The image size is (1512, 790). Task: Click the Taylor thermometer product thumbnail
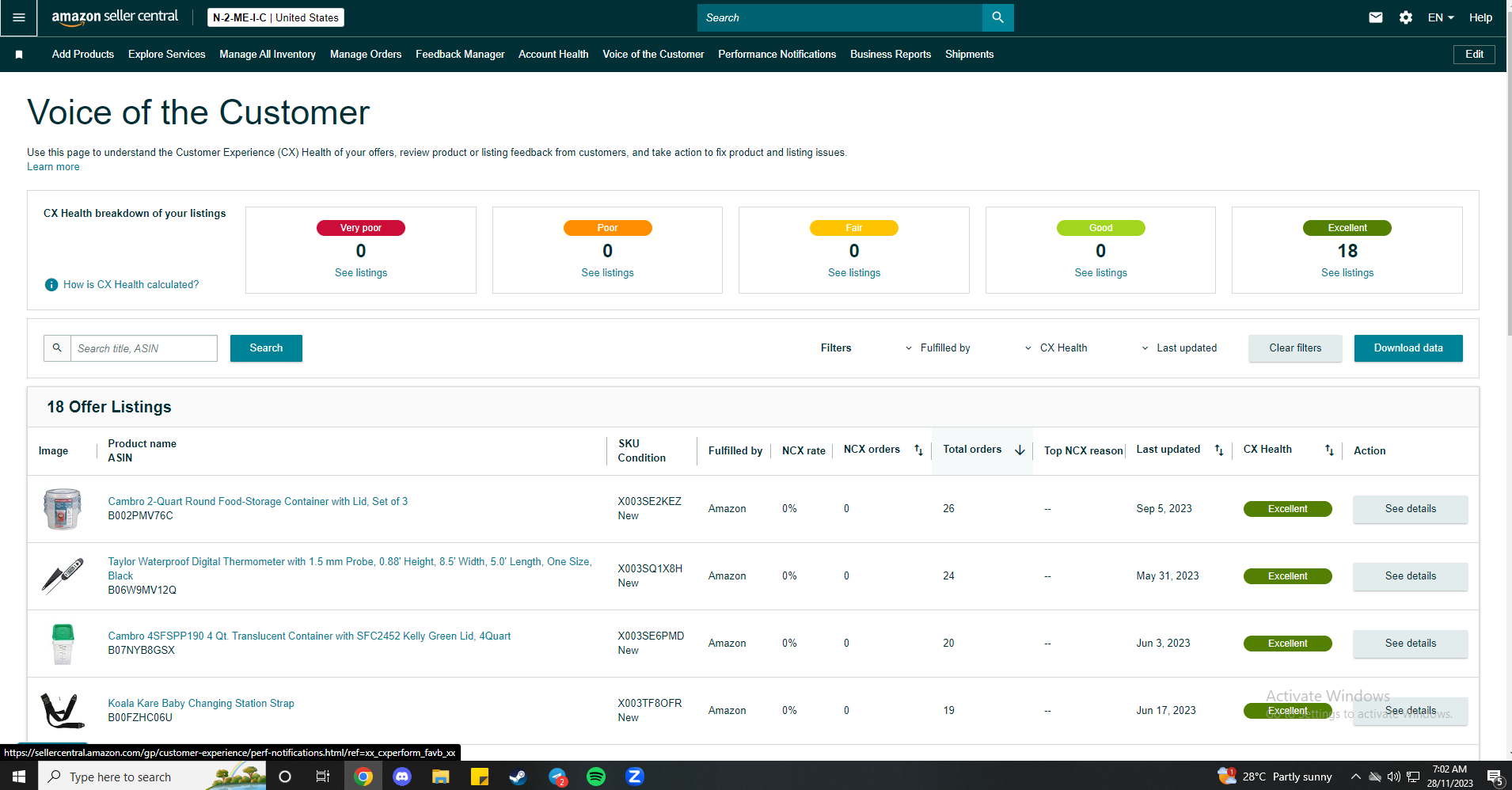pos(63,576)
